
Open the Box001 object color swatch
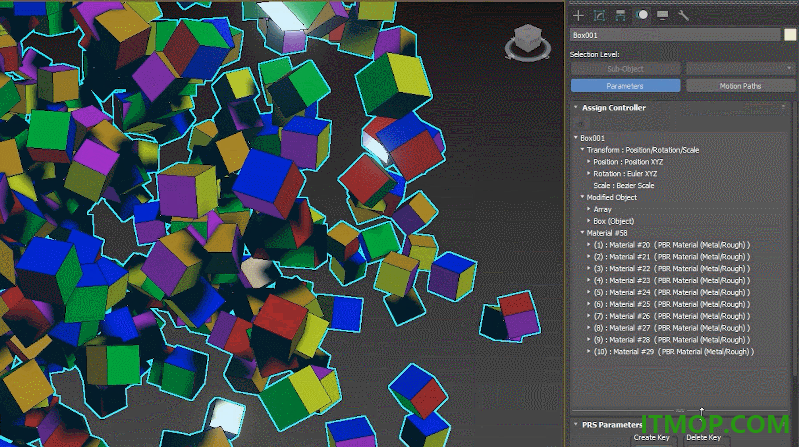pos(790,35)
